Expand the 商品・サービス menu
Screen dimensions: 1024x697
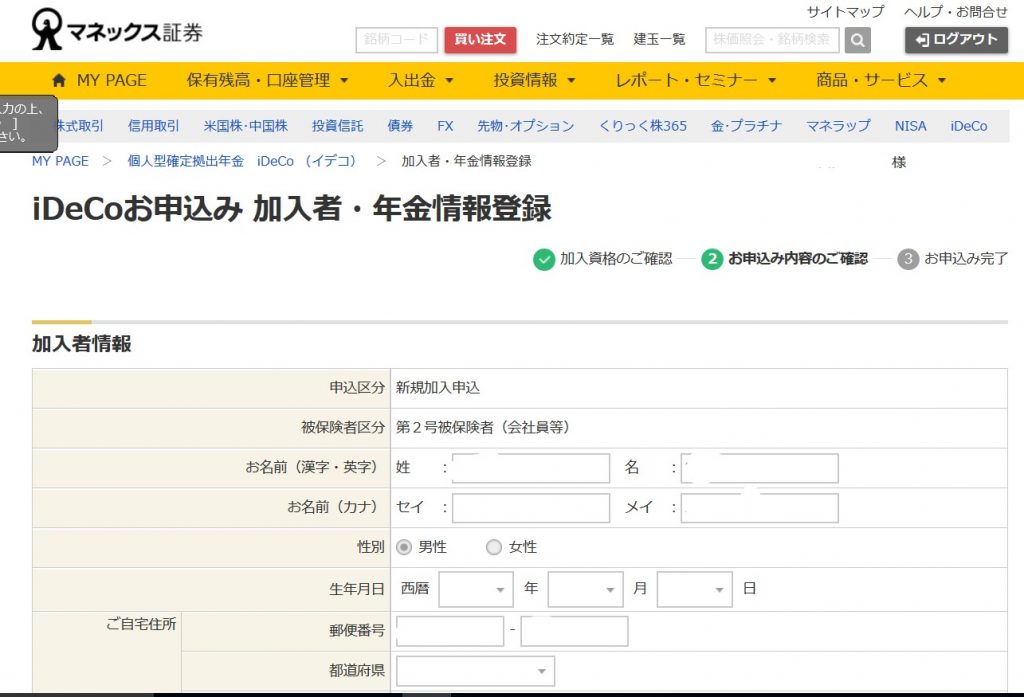tap(881, 80)
